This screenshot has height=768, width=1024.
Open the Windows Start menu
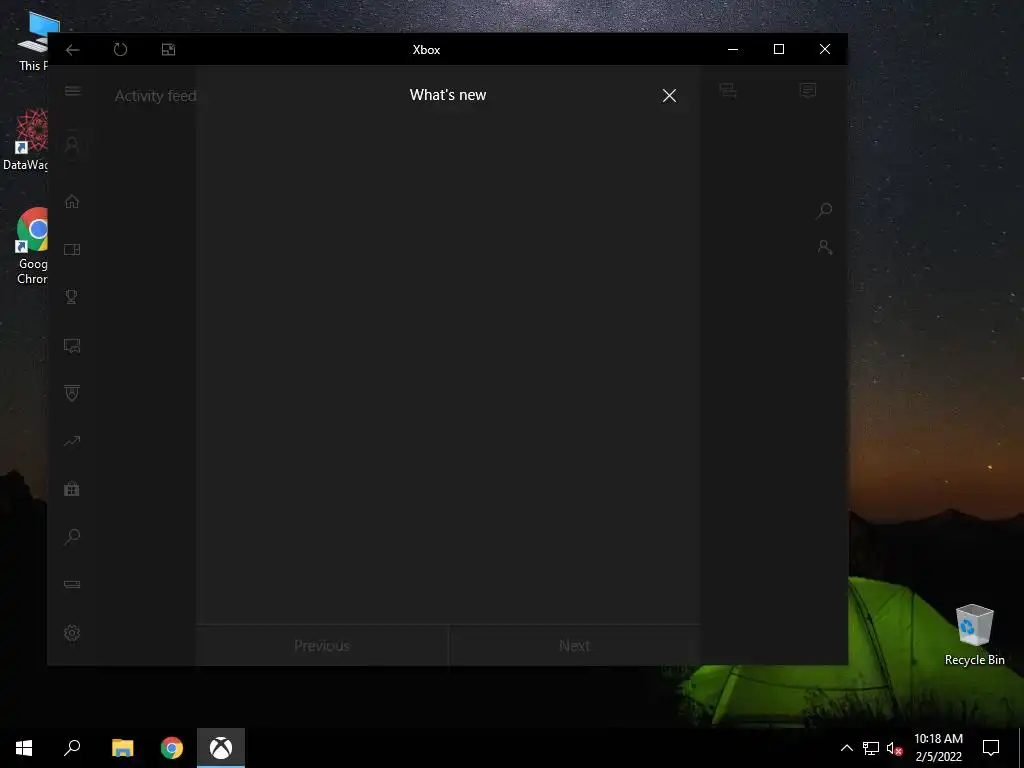click(x=24, y=748)
